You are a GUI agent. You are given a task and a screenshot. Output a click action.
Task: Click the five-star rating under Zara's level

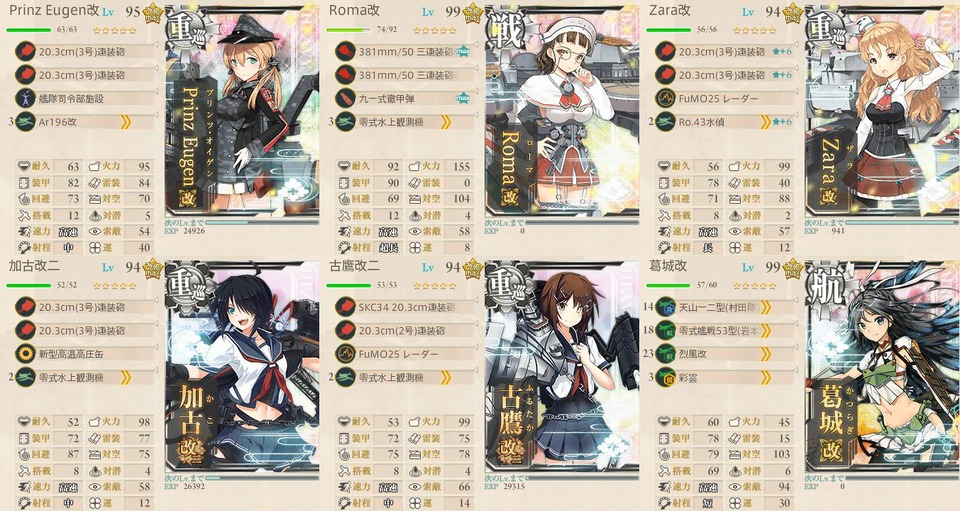754,30
